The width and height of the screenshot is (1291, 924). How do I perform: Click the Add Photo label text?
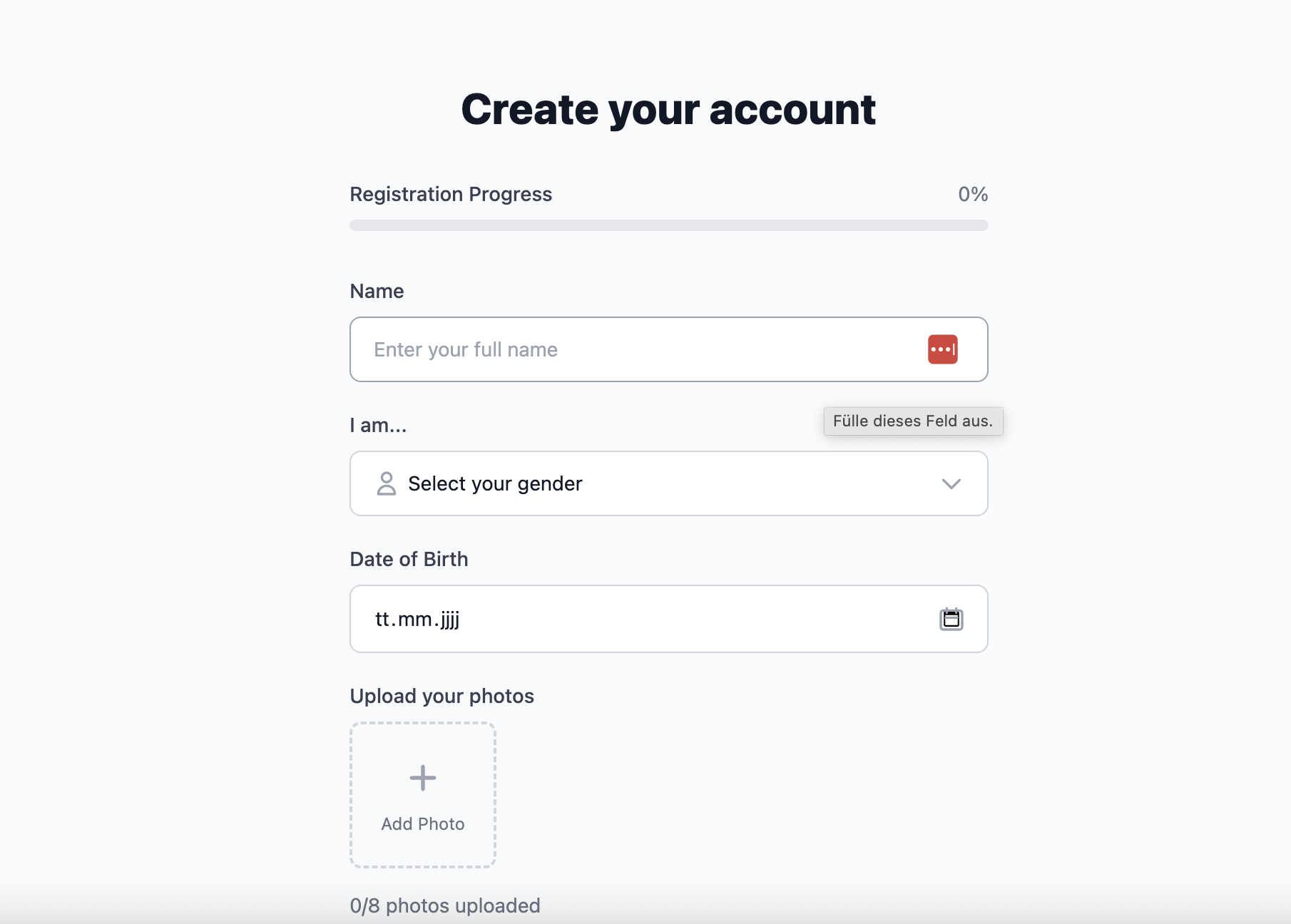click(x=423, y=823)
